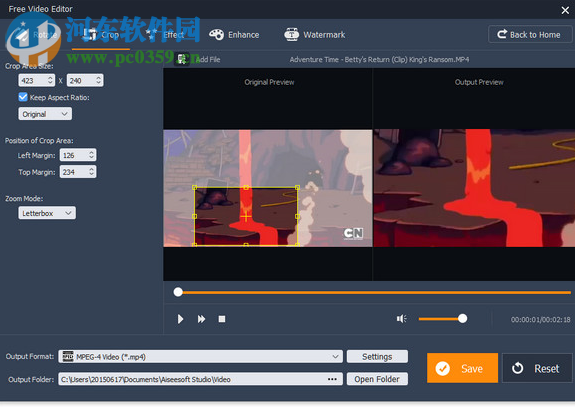Open the Output Format dropdown
Viewport: 575px width, 407px height.
pyautogui.click(x=201, y=356)
